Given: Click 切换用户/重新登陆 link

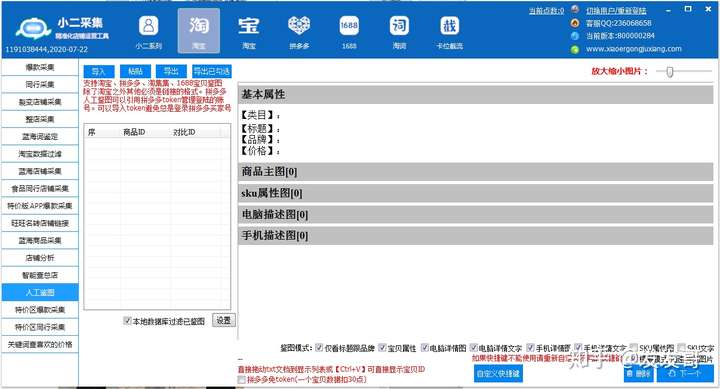Looking at the screenshot, I should tap(616, 10).
